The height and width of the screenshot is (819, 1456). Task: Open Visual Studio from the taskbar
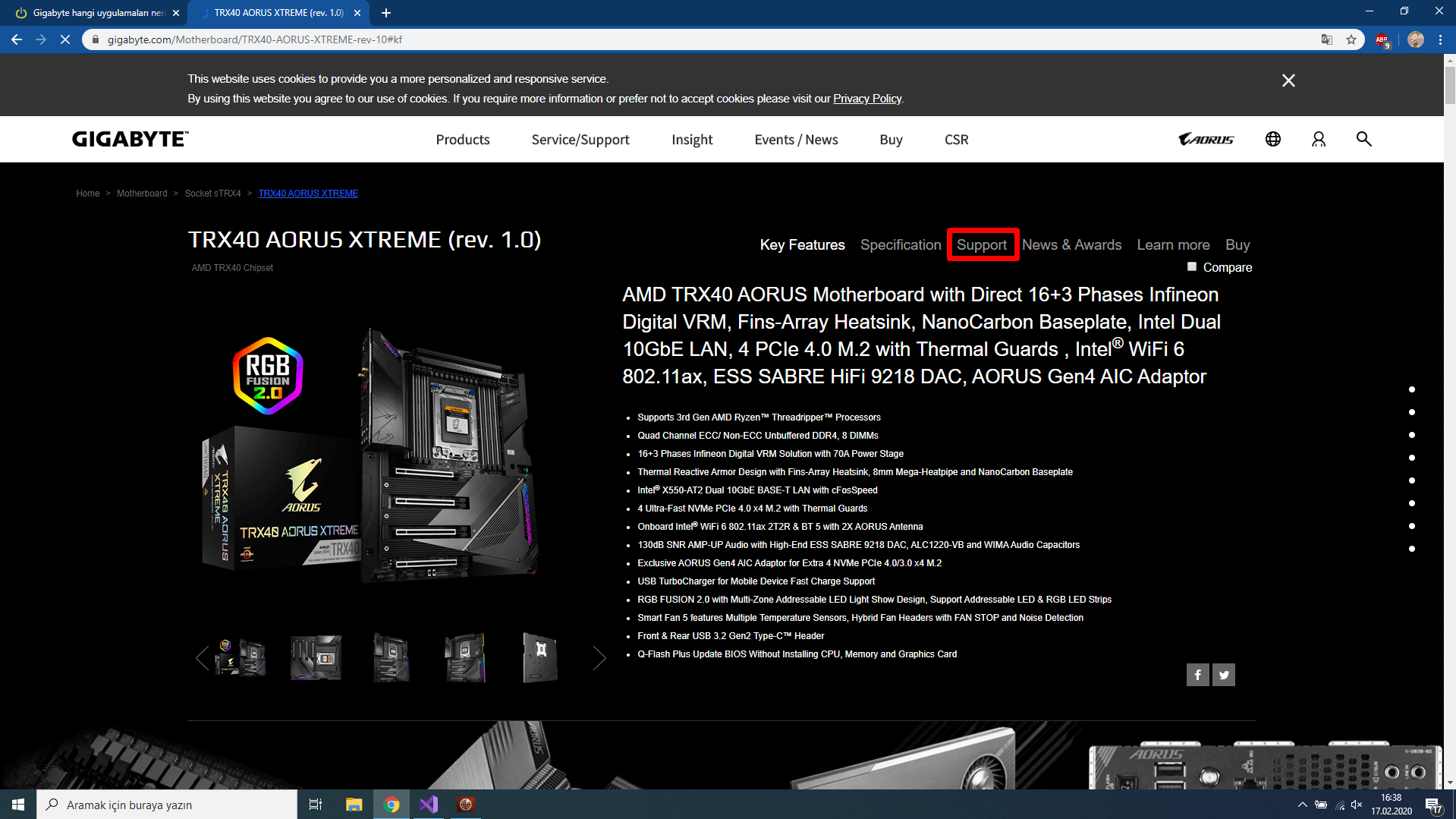pyautogui.click(x=429, y=805)
